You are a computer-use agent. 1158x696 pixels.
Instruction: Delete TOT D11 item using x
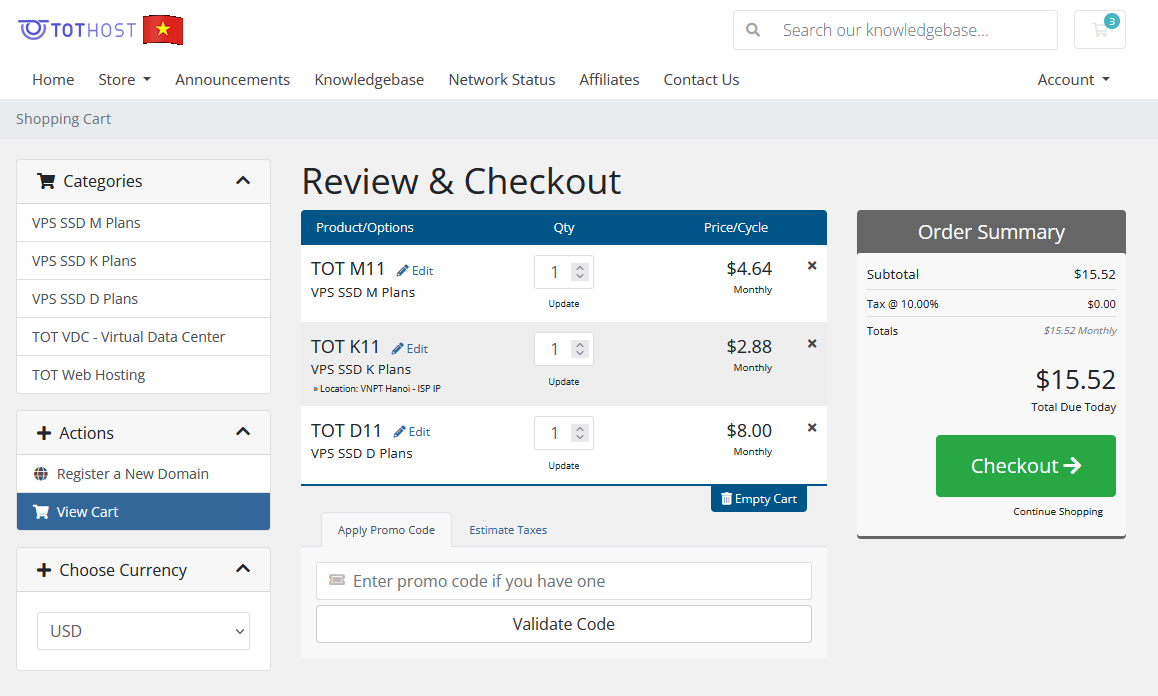tap(812, 428)
